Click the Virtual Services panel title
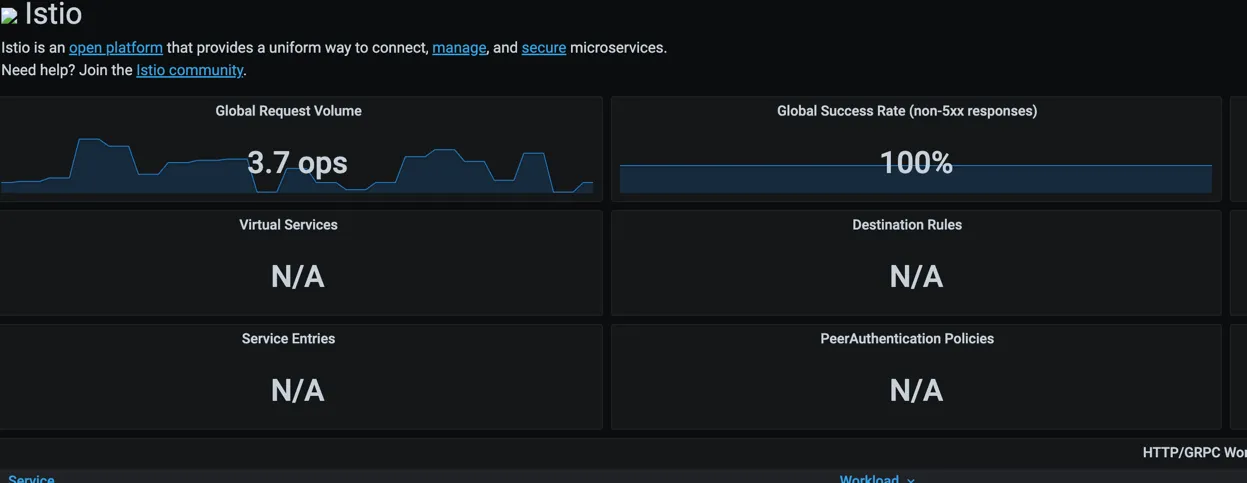The width and height of the screenshot is (1247, 483). [x=289, y=225]
